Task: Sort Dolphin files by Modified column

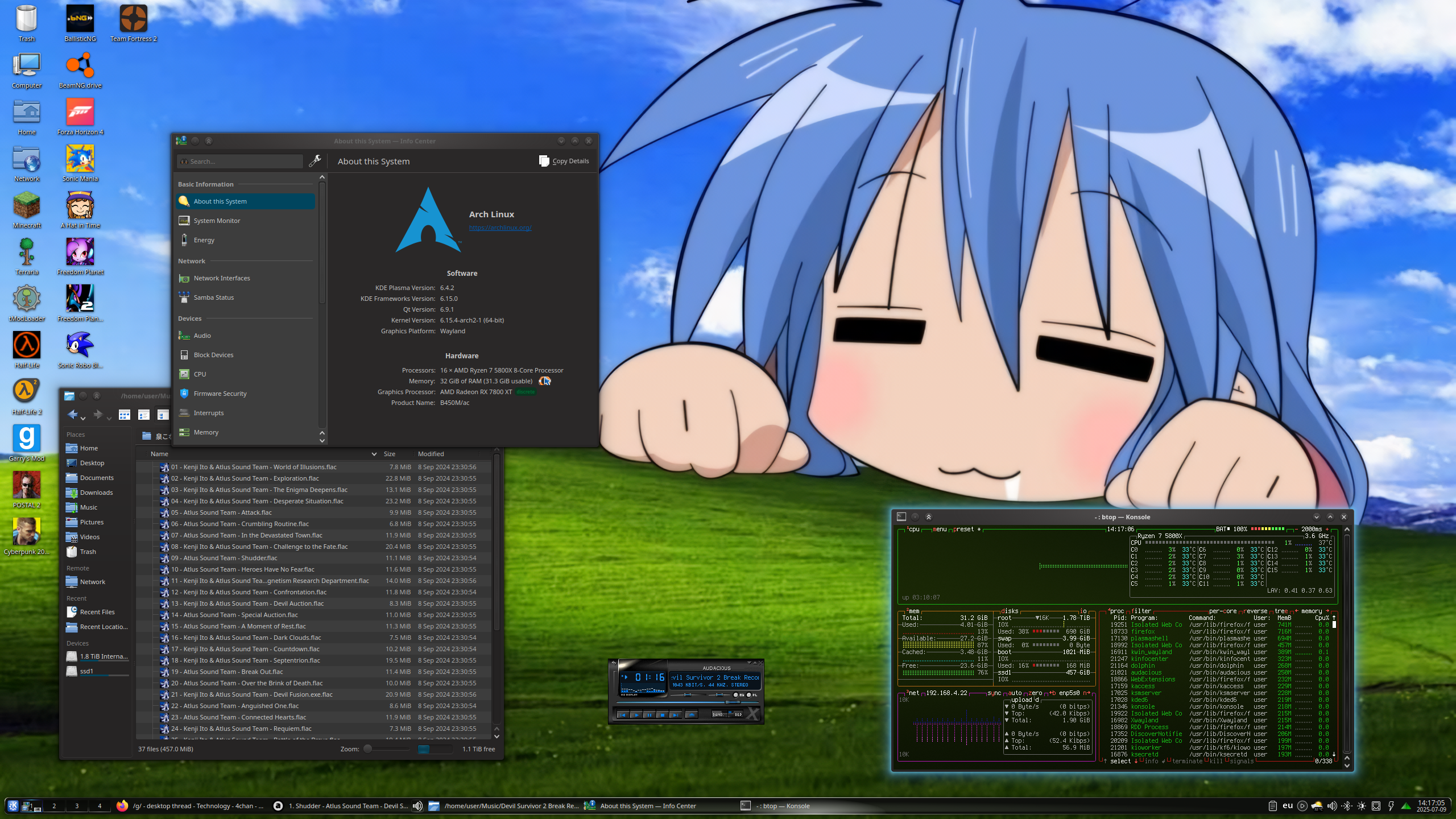Action: click(431, 454)
